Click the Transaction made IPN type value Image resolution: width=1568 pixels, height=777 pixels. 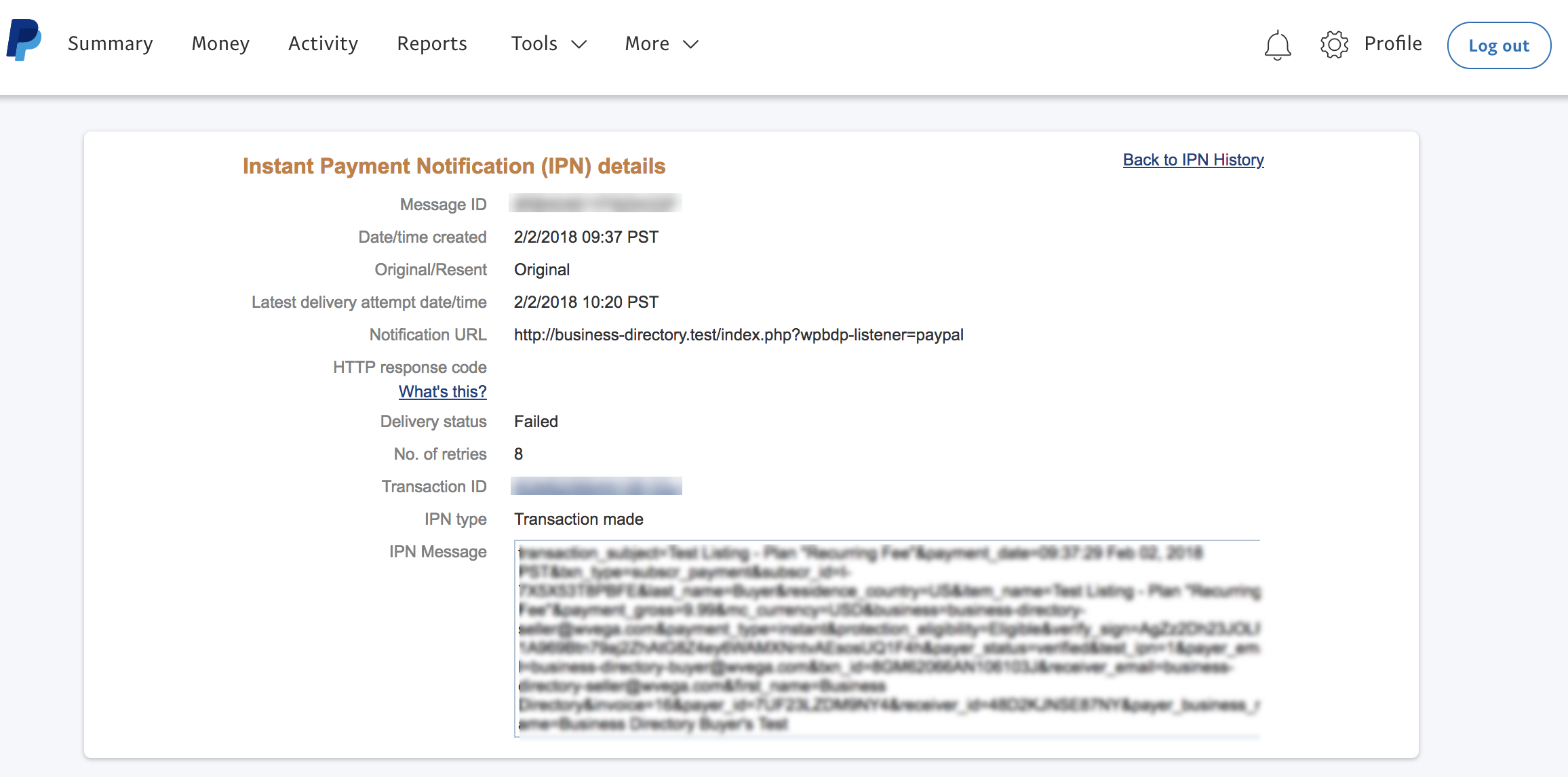[579, 519]
